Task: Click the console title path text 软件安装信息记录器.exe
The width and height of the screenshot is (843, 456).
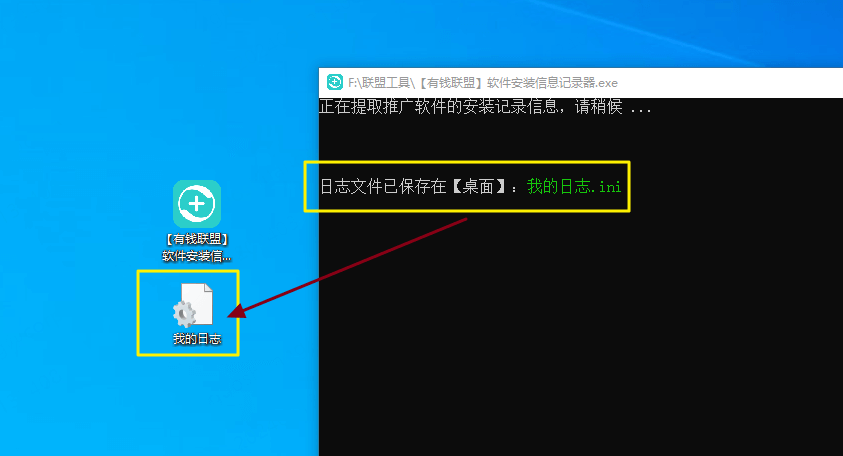Action: 552,83
